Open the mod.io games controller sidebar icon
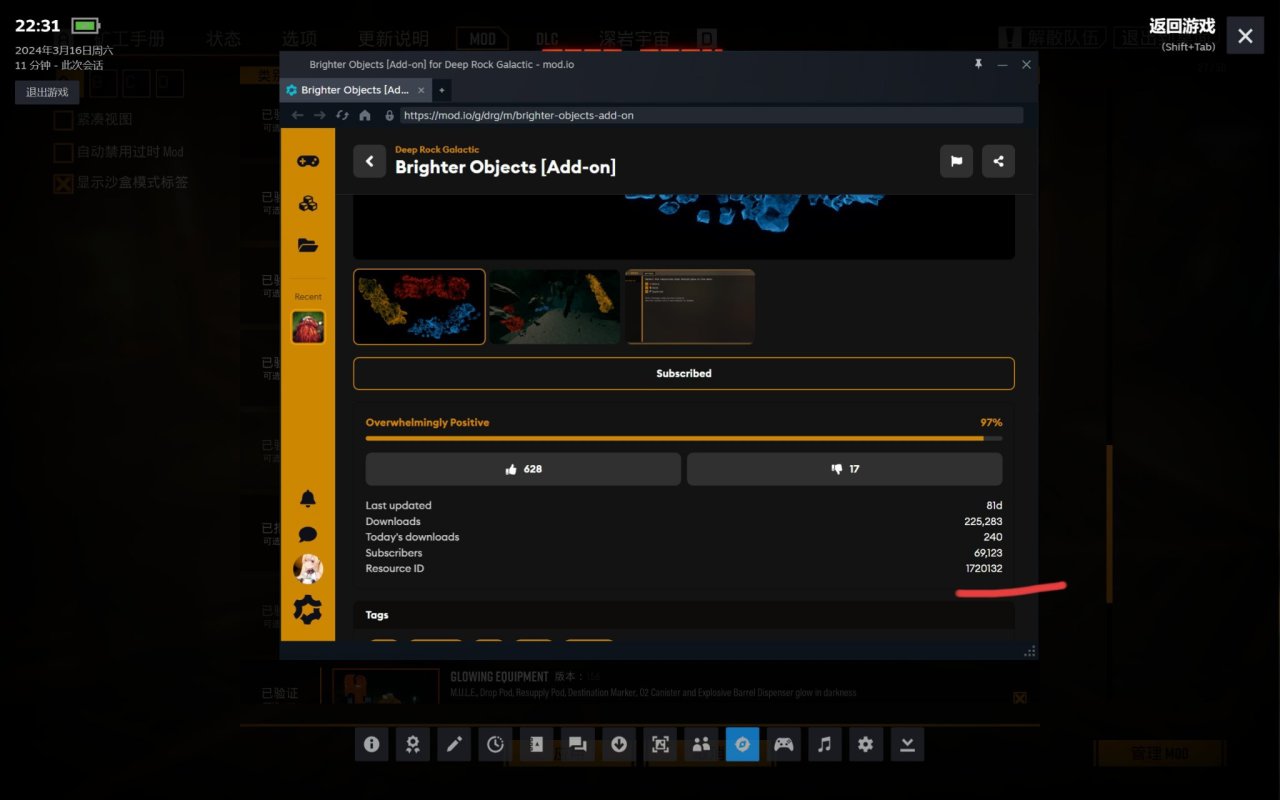 [308, 161]
